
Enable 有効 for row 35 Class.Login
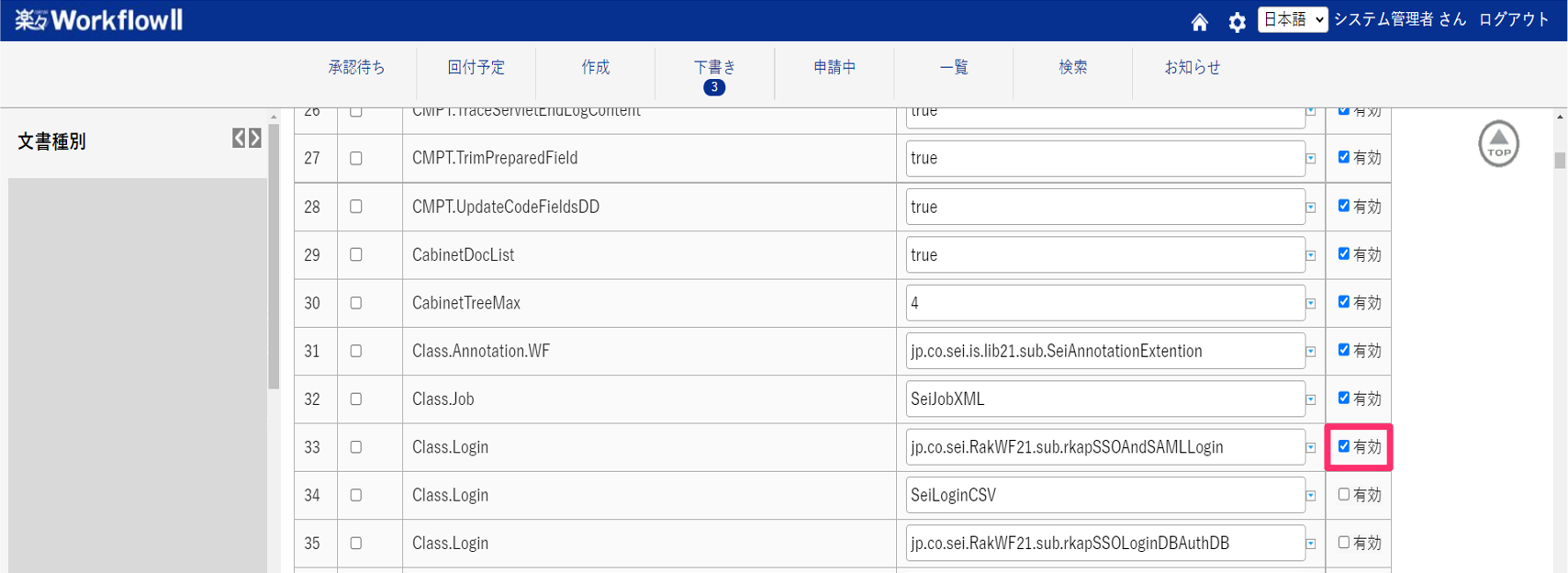coord(1344,543)
